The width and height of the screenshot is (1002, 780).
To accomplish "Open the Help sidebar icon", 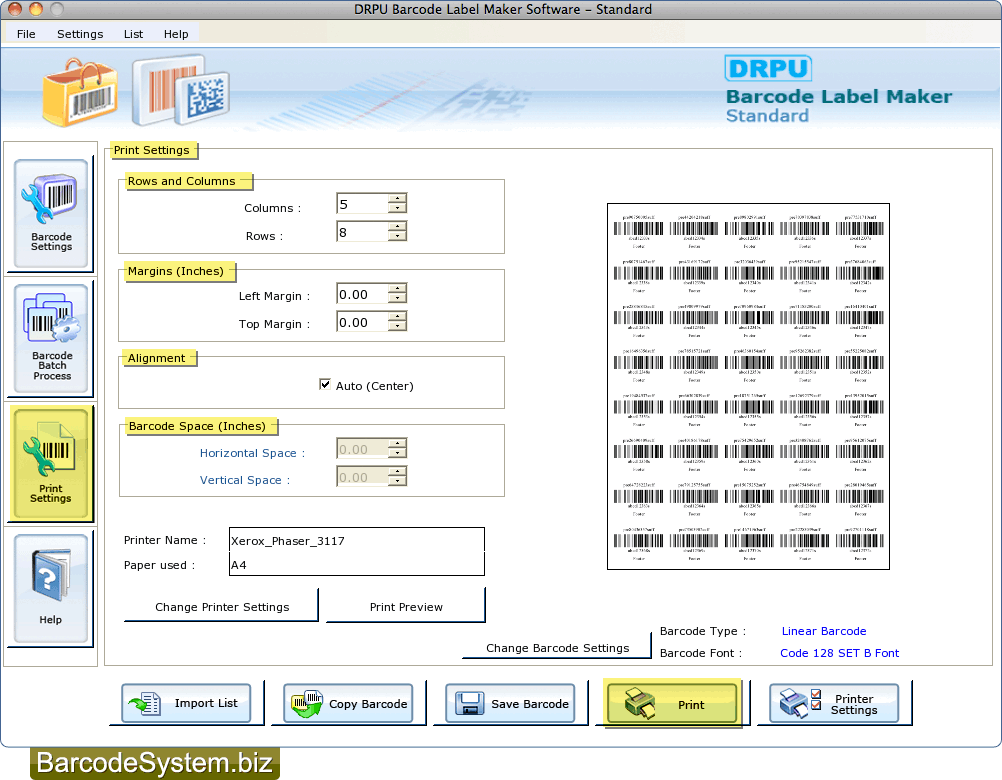I will click(x=51, y=588).
